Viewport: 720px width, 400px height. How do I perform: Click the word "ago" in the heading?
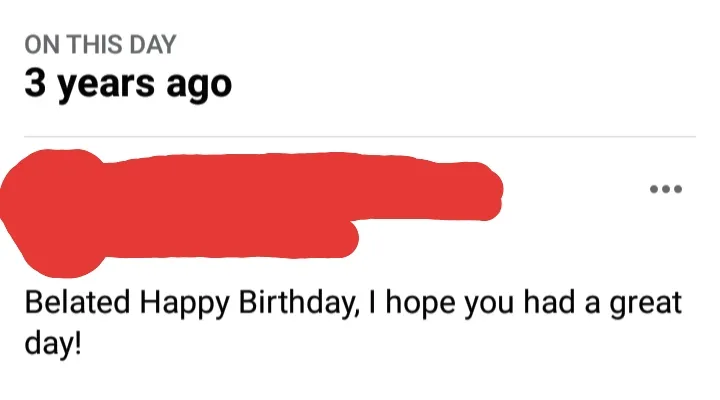click(202, 86)
